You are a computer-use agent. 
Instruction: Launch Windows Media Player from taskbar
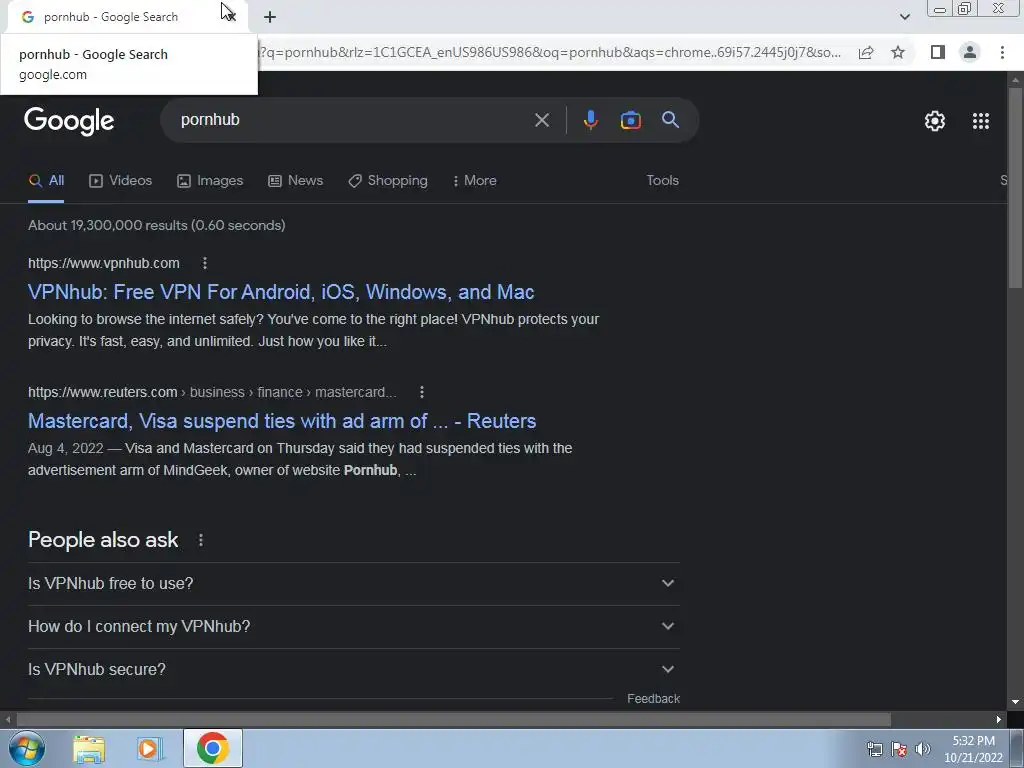tap(148, 748)
